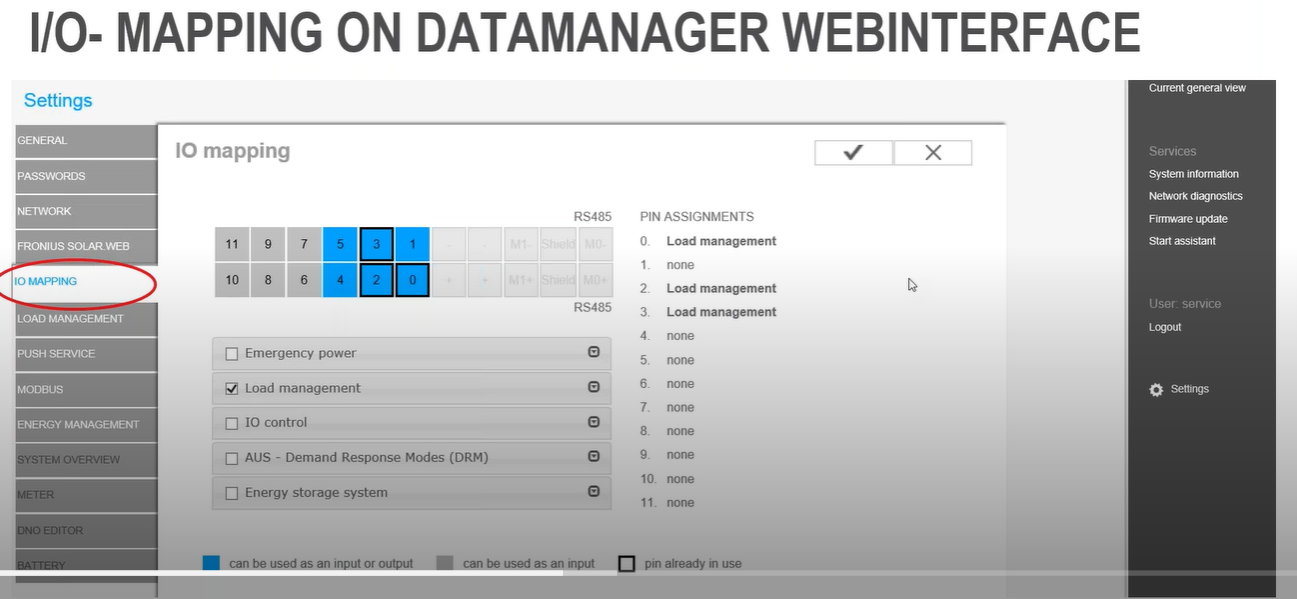
Task: Expand the IO control section arrow
Action: pos(593,421)
